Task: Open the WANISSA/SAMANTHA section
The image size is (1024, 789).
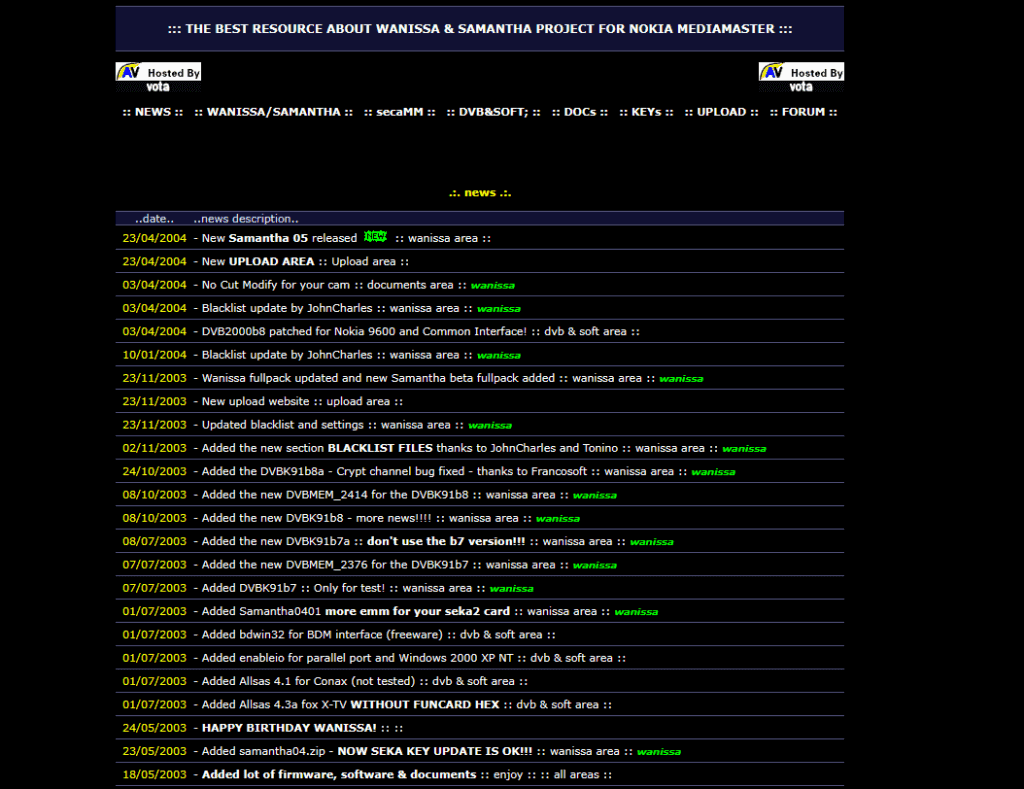Action: [273, 112]
